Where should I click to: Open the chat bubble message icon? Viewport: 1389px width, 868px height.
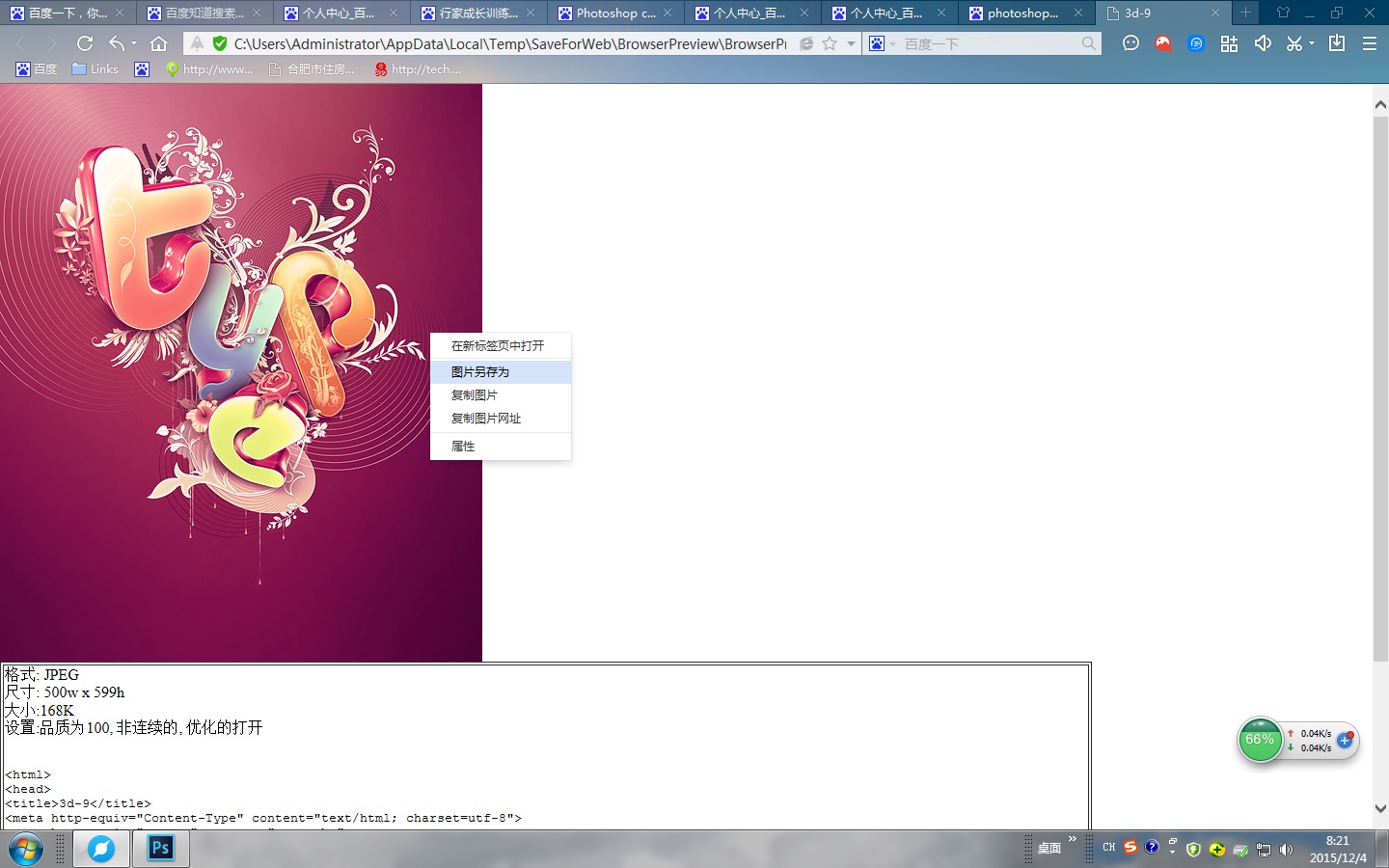(x=1131, y=43)
